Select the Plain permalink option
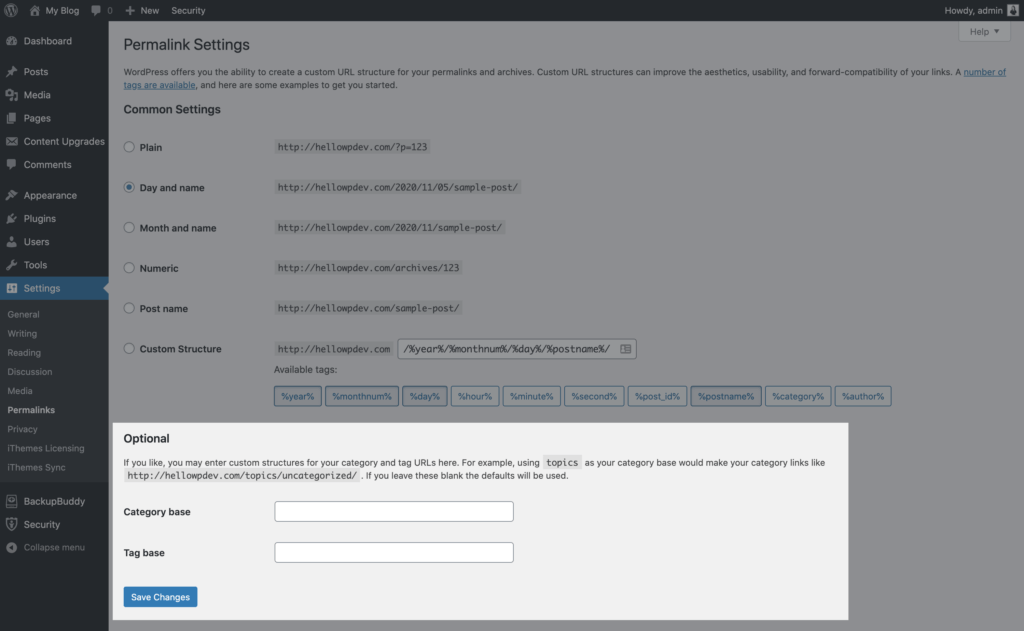Screen dimensions: 1024x631 [x=129, y=147]
